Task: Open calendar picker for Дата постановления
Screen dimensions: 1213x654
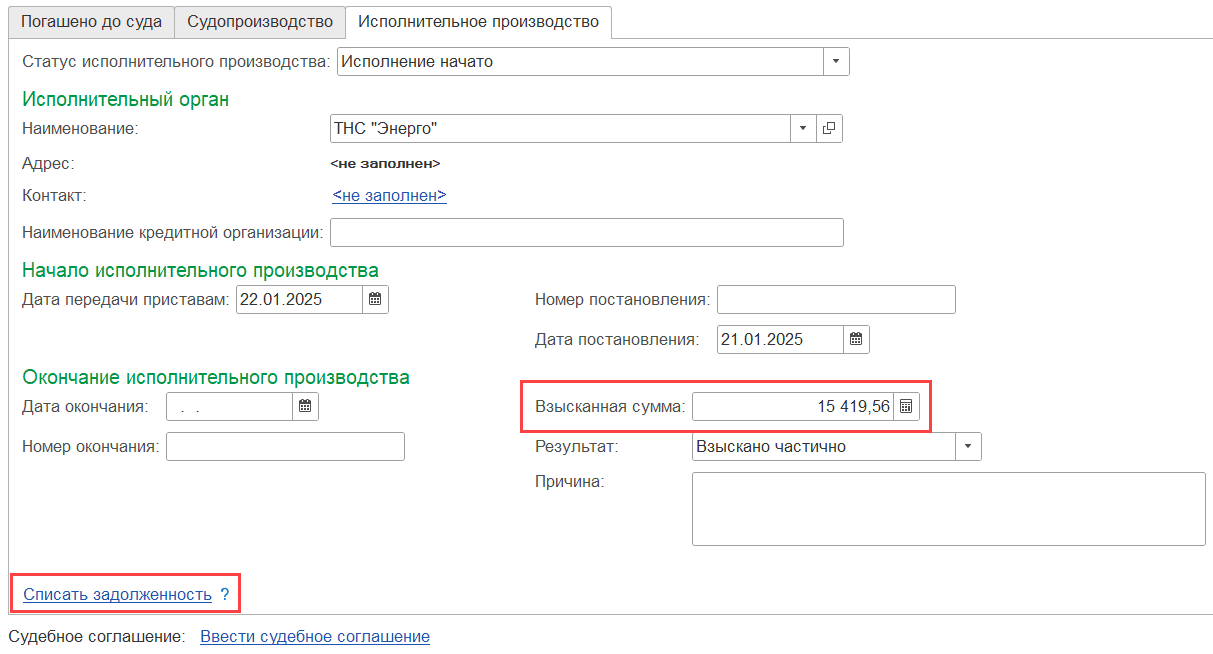Action: pyautogui.click(x=856, y=339)
